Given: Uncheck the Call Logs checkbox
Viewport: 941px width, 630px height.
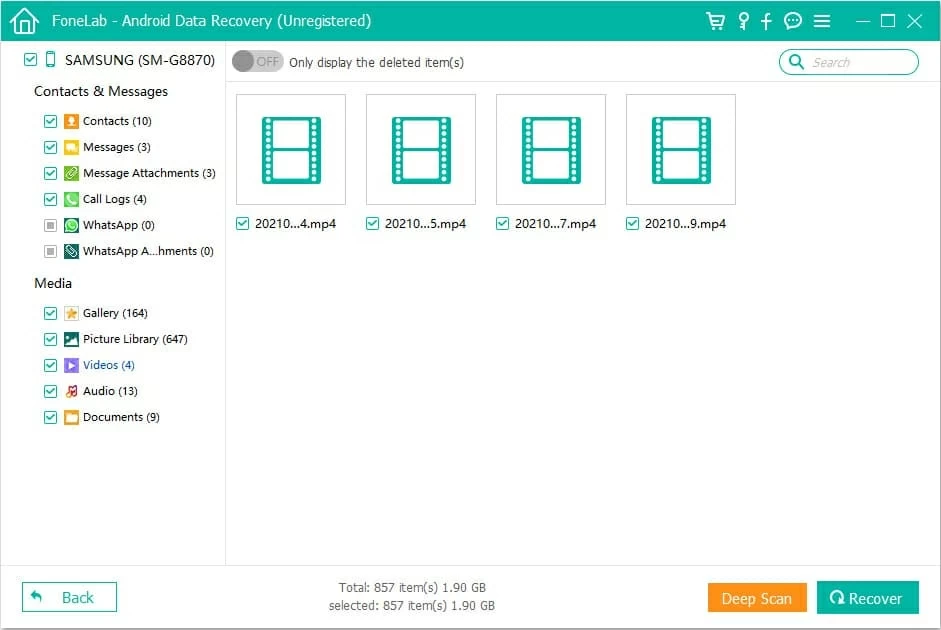Looking at the screenshot, I should [50, 199].
